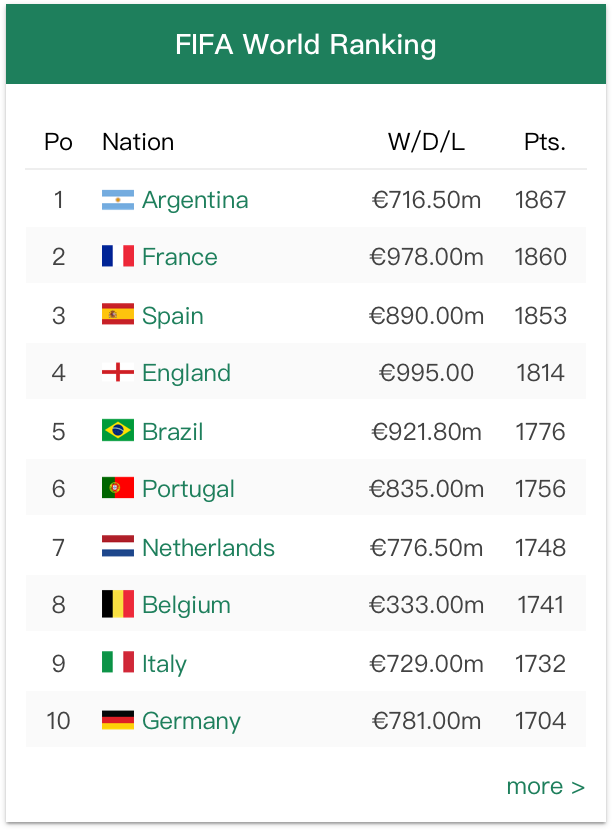Screen dimensions: 612x830
Task: Click the Nation column header
Action: point(137,142)
